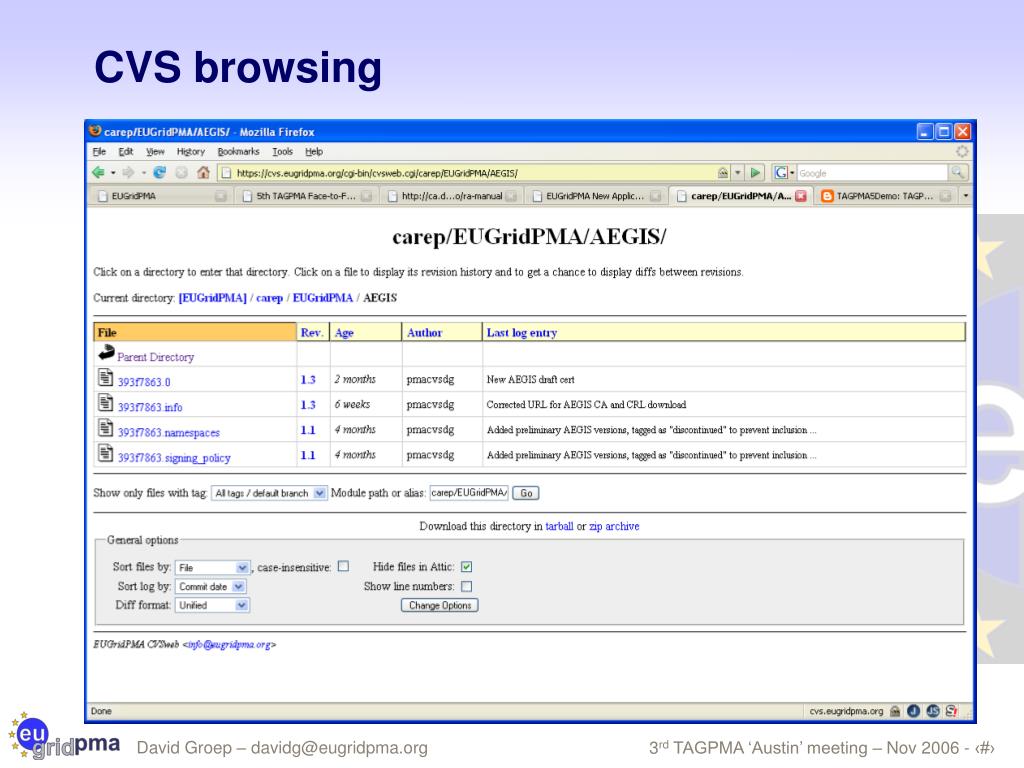
Task: Click the activity throbber icon
Action: pyautogui.click(x=962, y=152)
